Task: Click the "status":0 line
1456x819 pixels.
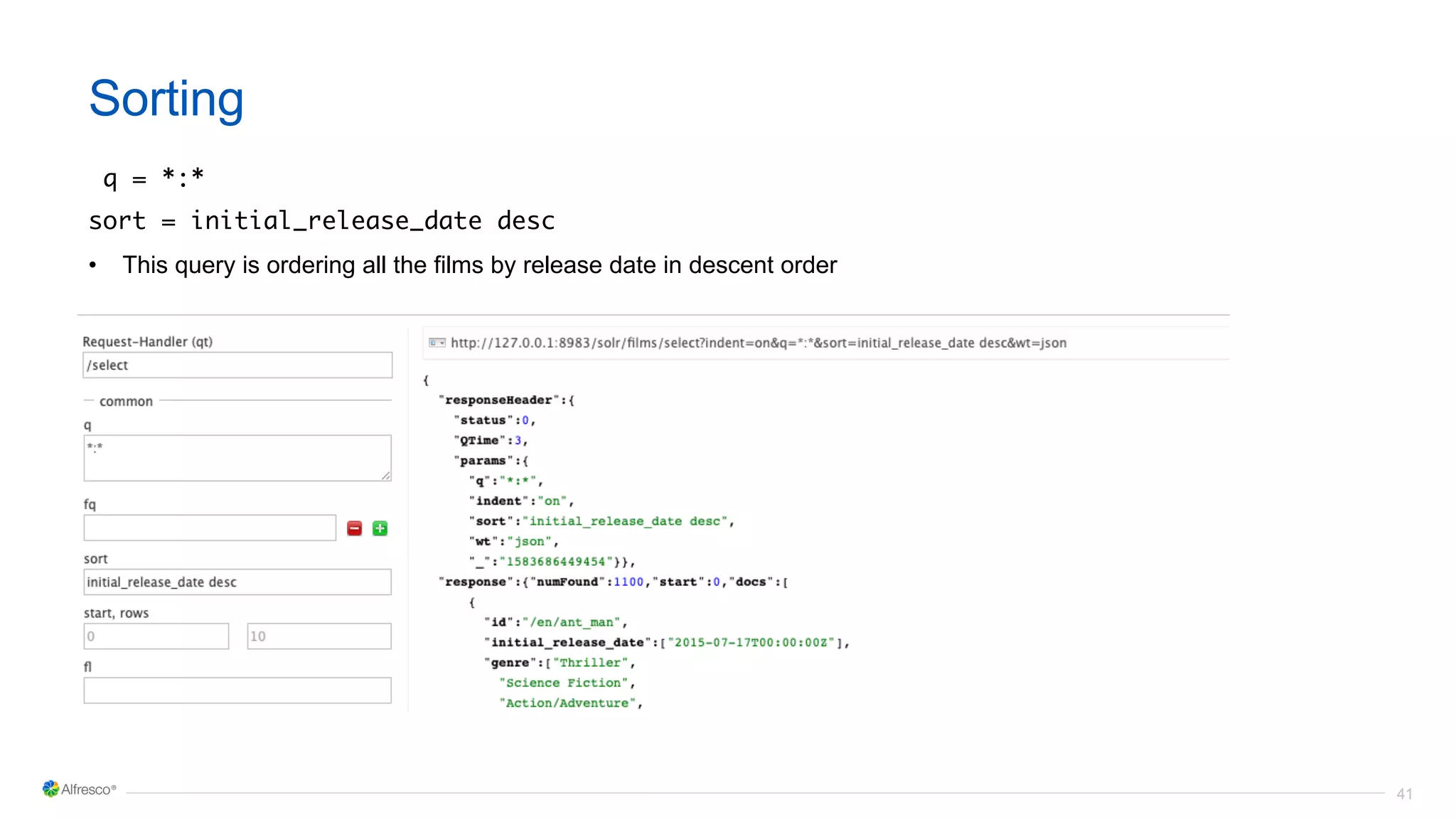Action: pyautogui.click(x=494, y=420)
